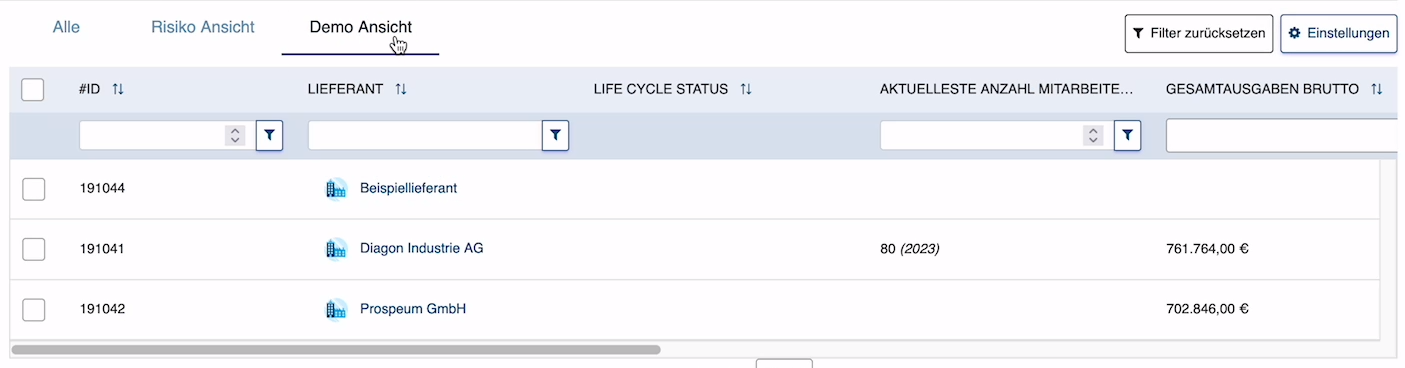
Task: Switch to Risiko Ansicht tab
Action: [203, 27]
